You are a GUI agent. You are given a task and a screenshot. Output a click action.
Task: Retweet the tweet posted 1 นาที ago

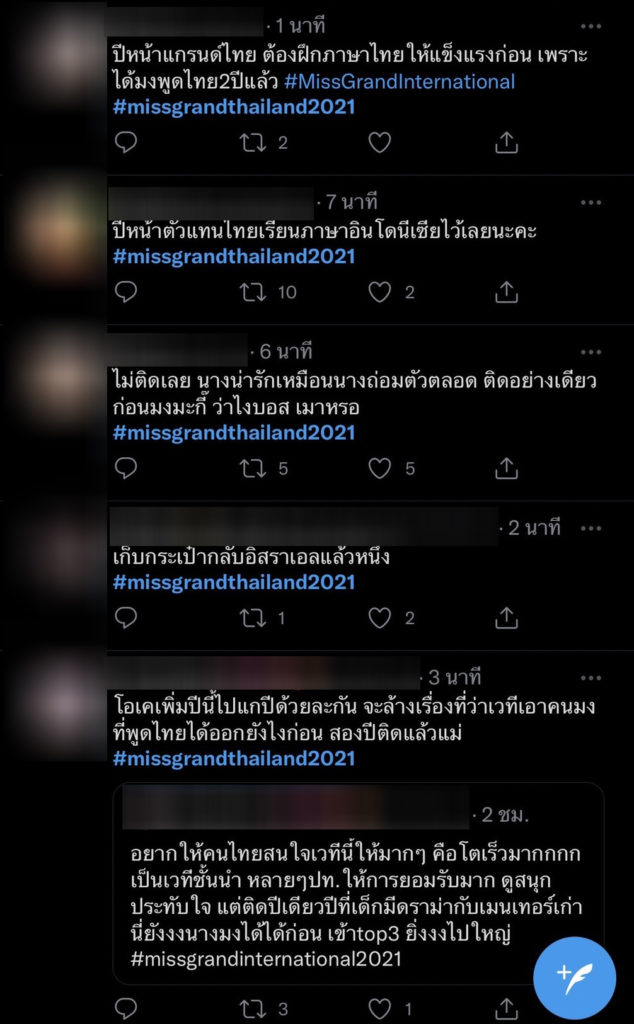point(253,142)
